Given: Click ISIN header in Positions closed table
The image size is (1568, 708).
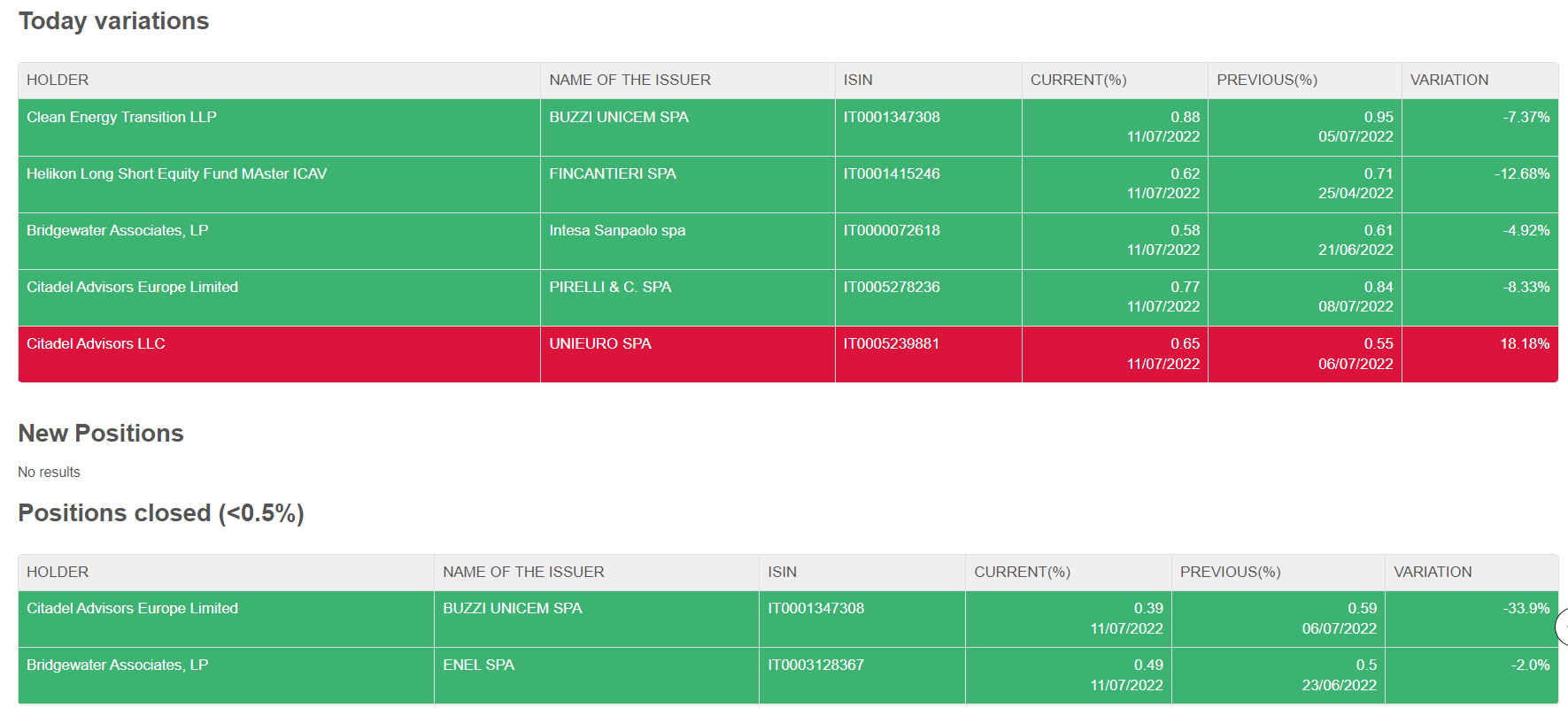Looking at the screenshot, I should click(782, 572).
